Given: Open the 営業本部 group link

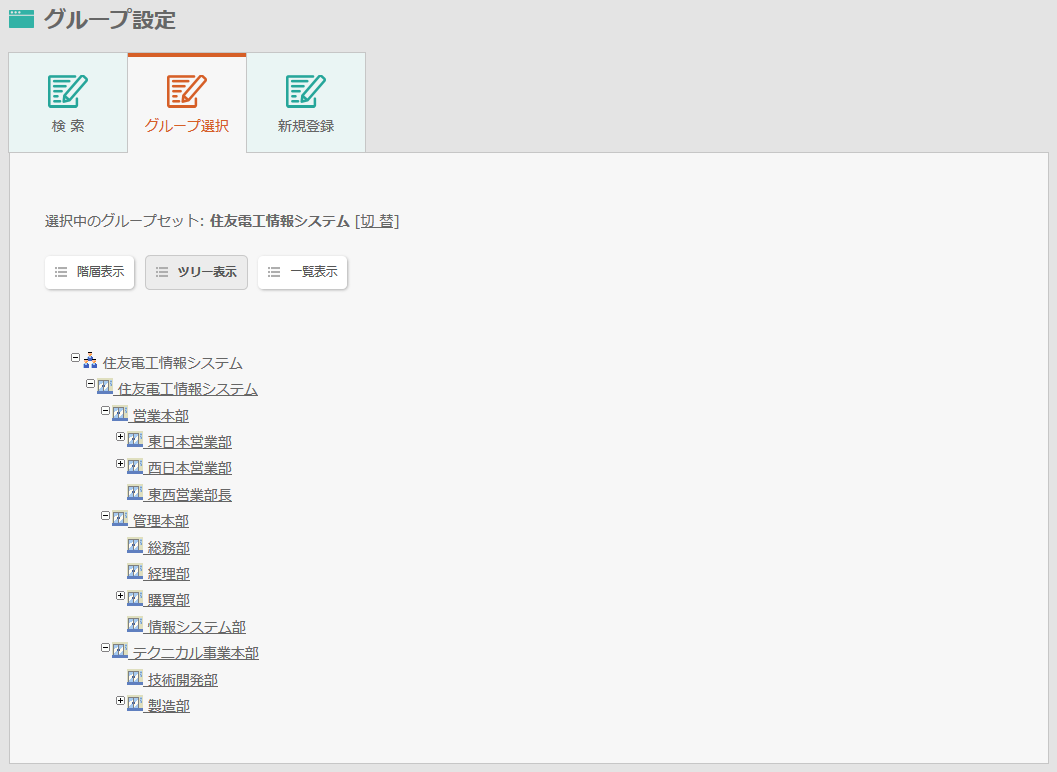Looking at the screenshot, I should (160, 416).
